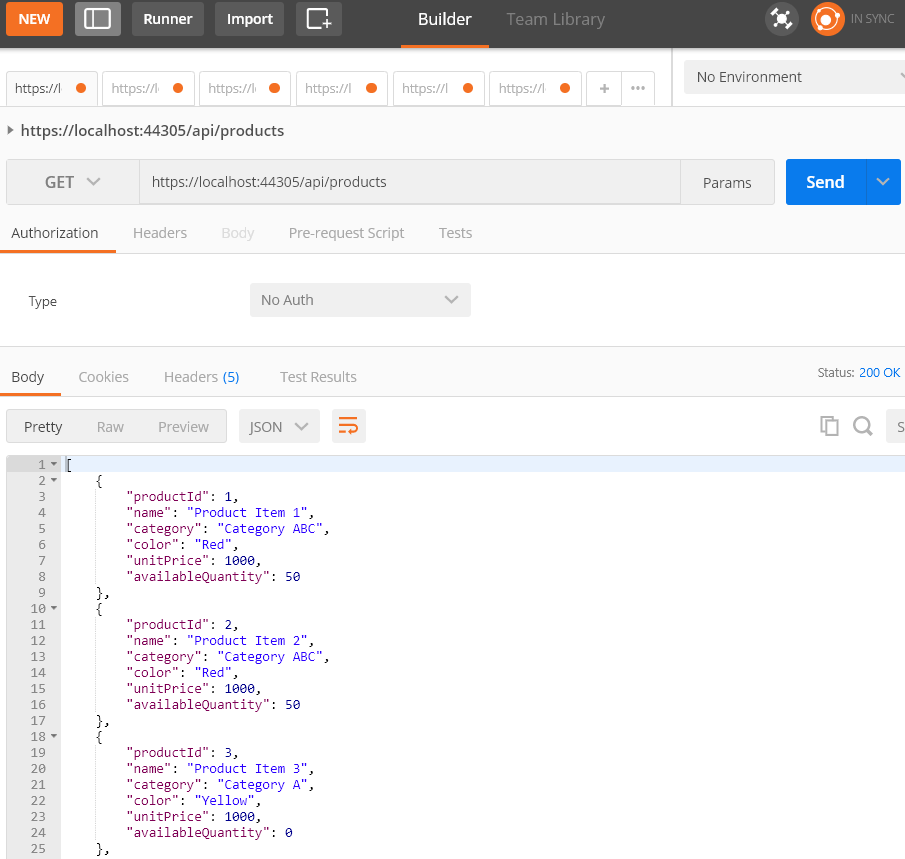
Task: Toggle line wrap in response
Action: [349, 426]
